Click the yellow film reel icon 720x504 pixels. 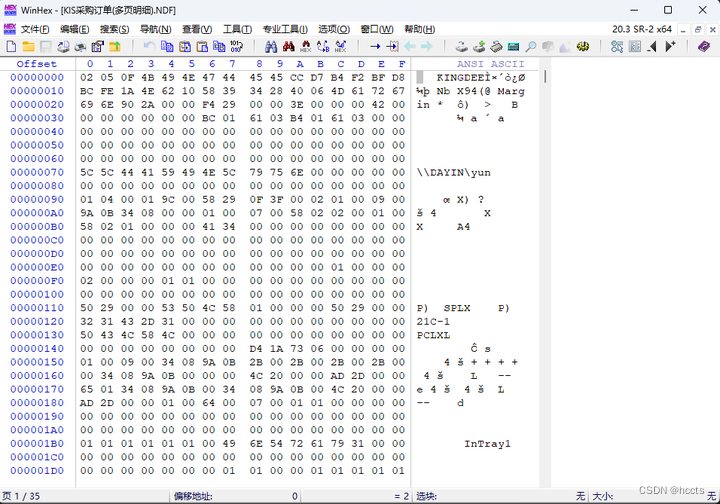tap(583, 46)
